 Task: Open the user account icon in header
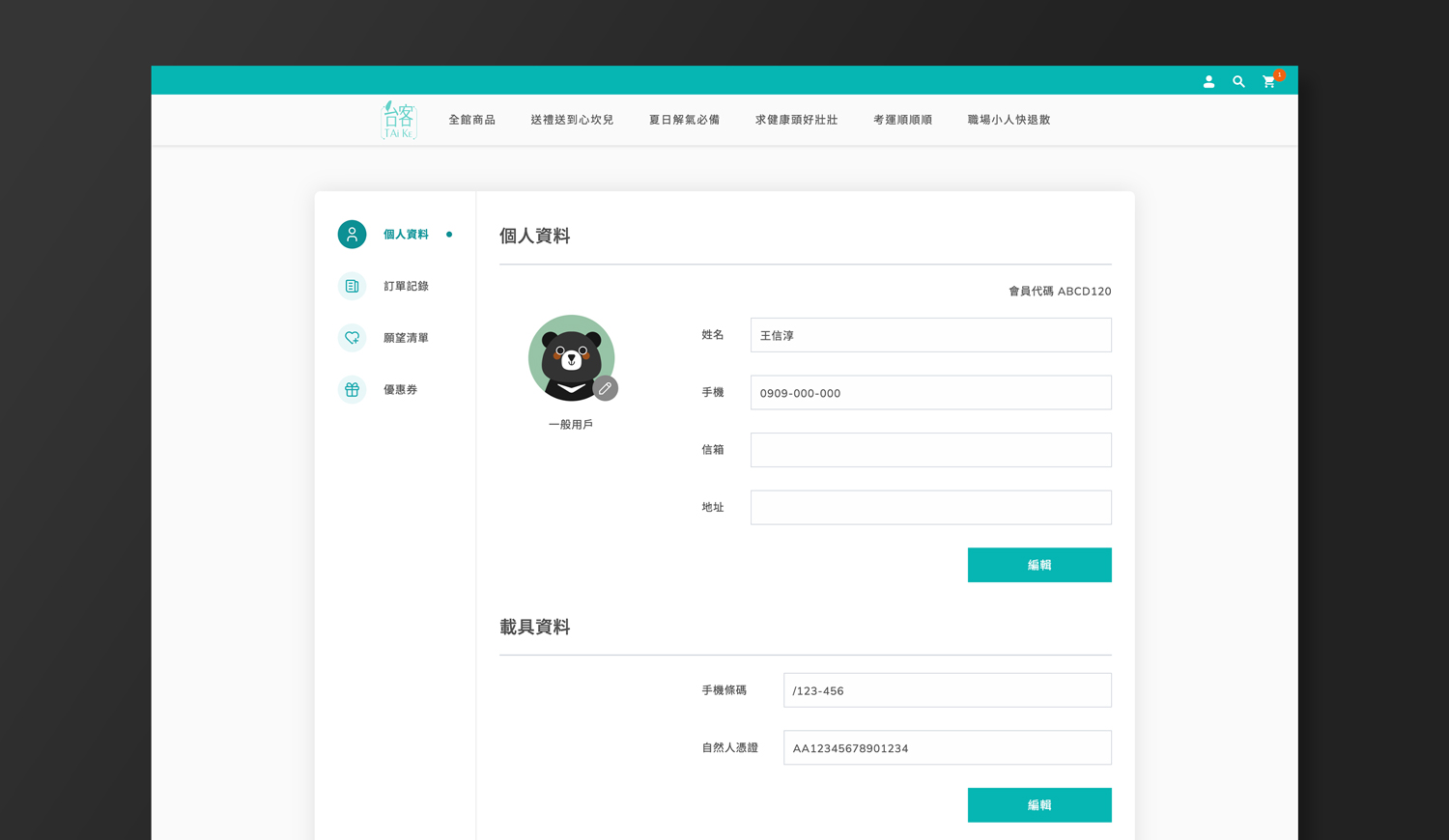(x=1208, y=82)
